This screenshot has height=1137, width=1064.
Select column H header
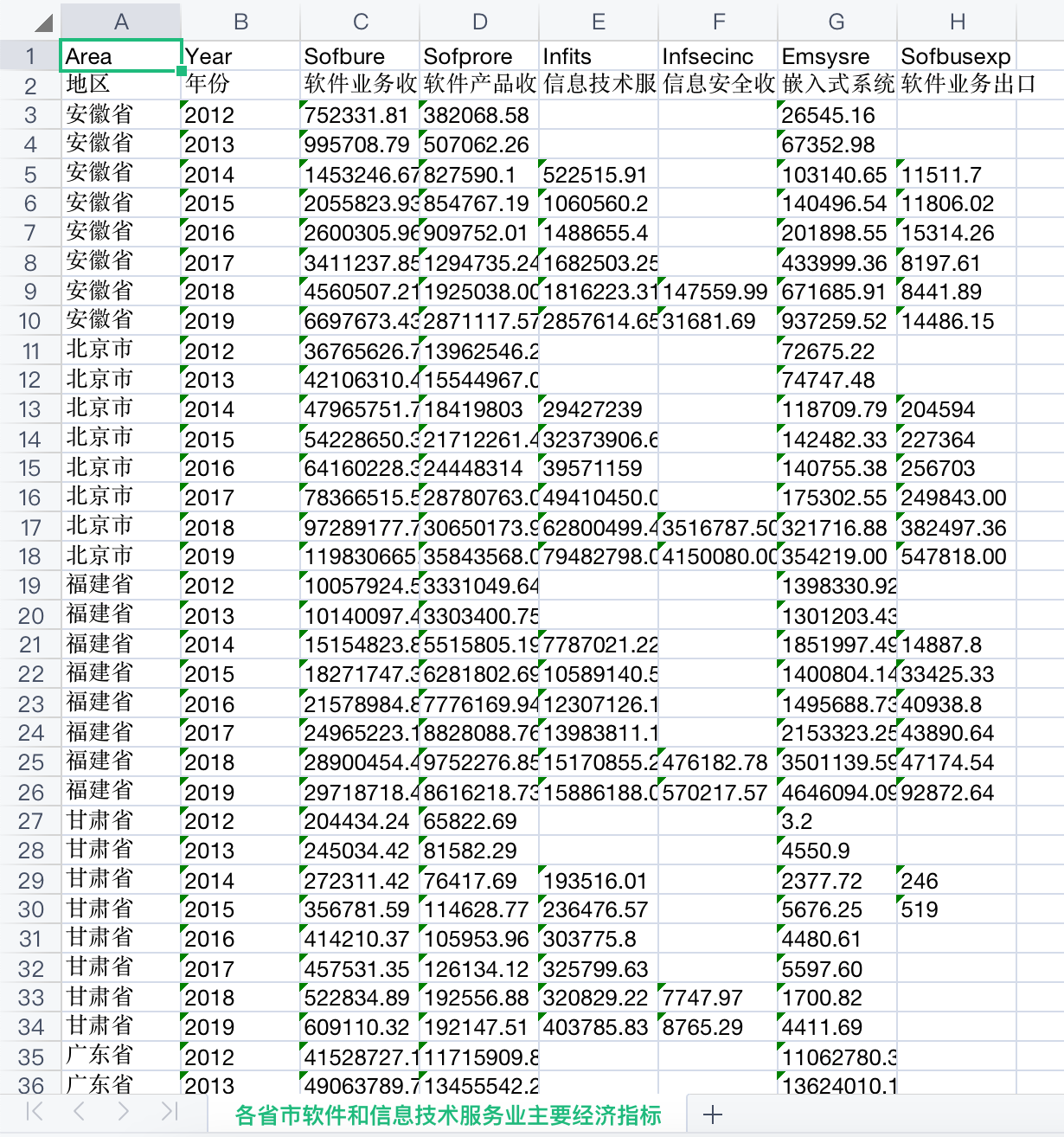click(957, 22)
